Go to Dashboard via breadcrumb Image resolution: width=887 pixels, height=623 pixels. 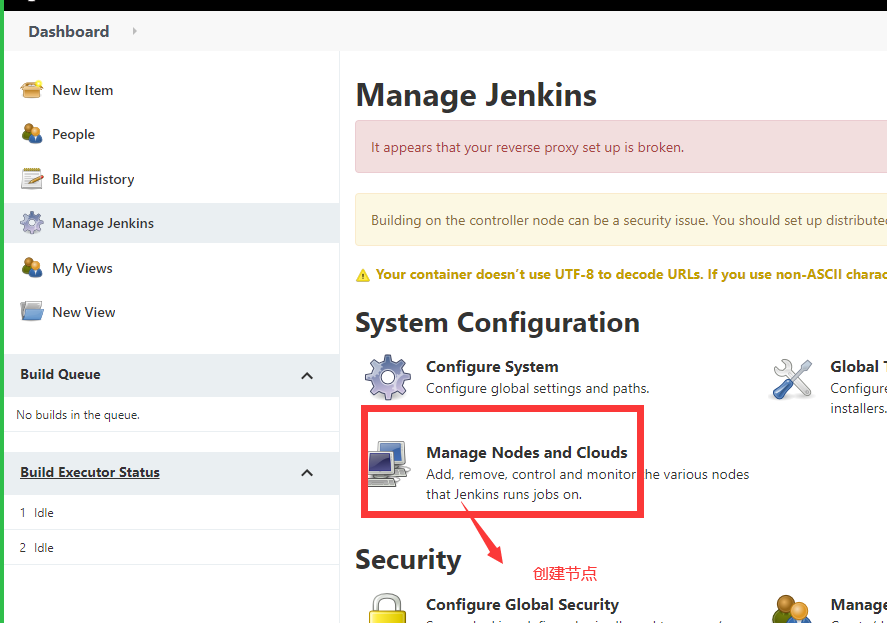point(69,31)
